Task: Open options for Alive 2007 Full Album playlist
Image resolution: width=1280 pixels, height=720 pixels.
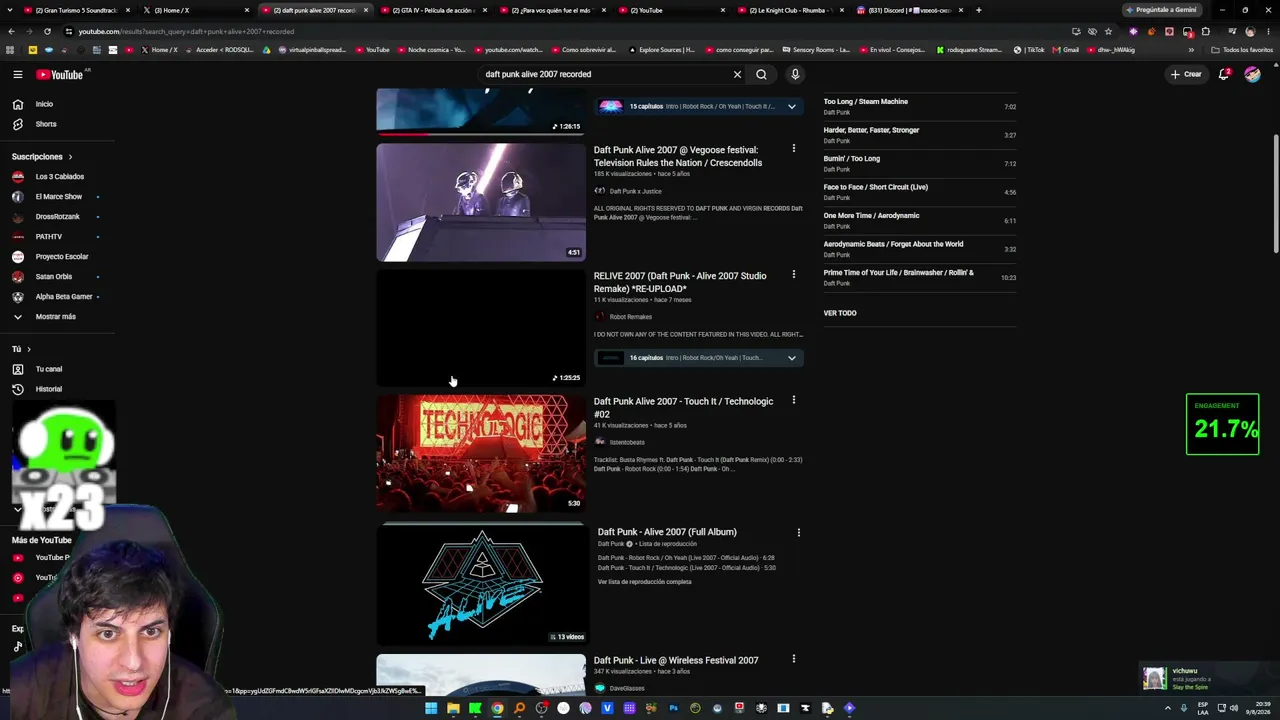Action: point(798,532)
